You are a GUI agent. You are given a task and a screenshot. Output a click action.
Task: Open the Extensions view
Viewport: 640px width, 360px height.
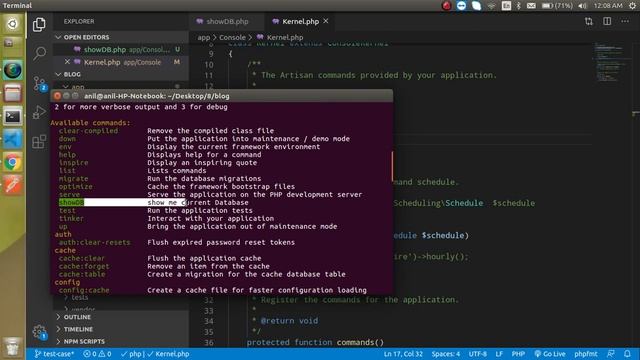coord(39,142)
